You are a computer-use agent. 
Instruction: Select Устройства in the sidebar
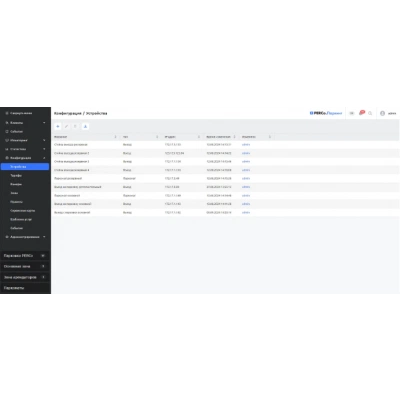click(x=25, y=167)
